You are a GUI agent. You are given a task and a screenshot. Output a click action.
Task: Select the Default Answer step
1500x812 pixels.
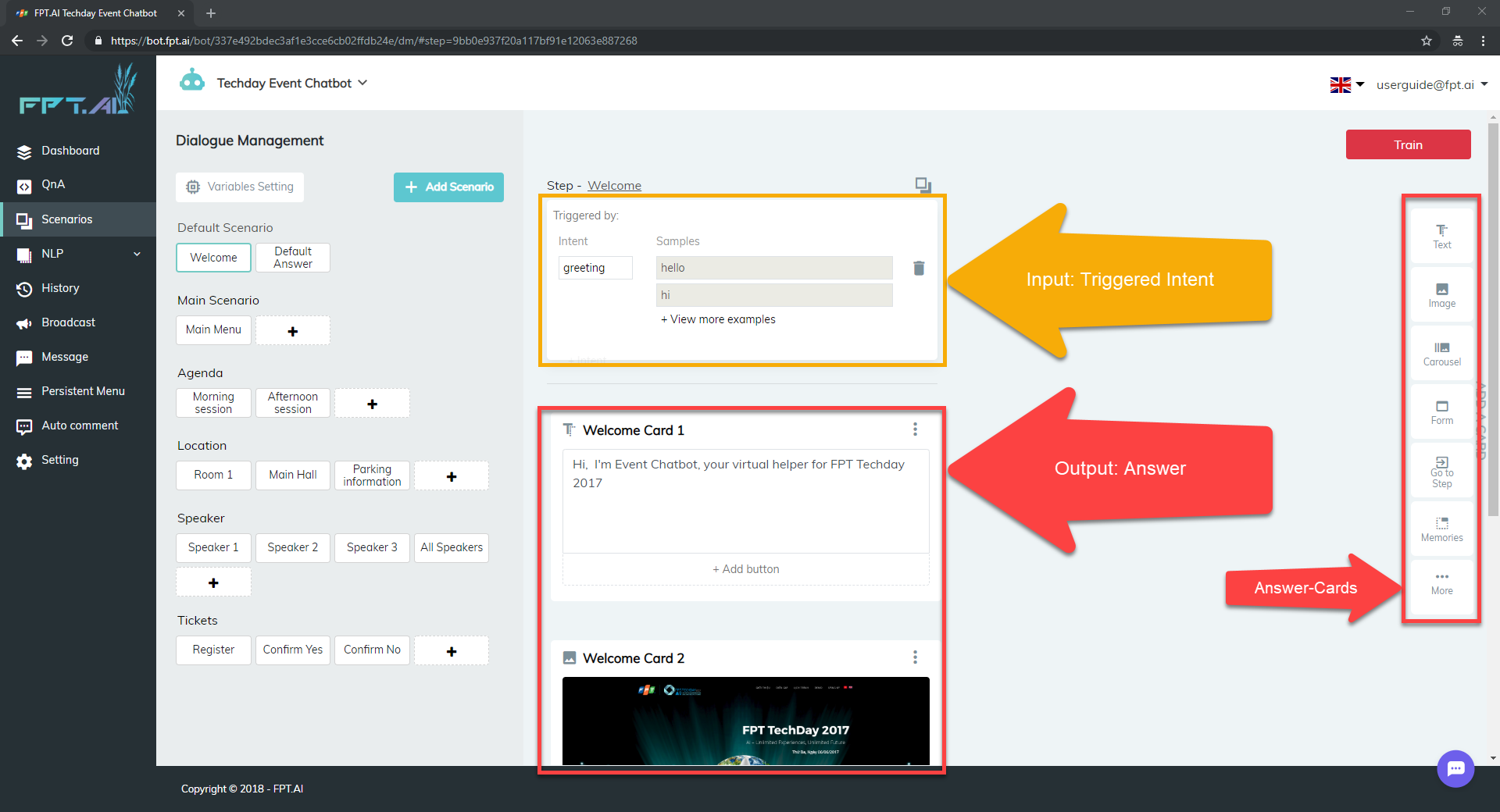293,258
